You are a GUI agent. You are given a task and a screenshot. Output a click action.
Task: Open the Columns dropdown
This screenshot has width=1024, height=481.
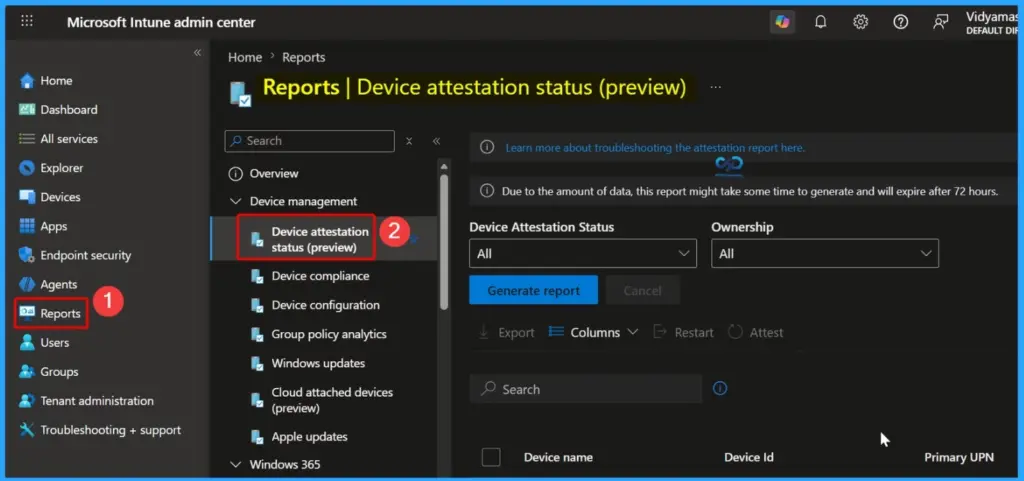[593, 333]
